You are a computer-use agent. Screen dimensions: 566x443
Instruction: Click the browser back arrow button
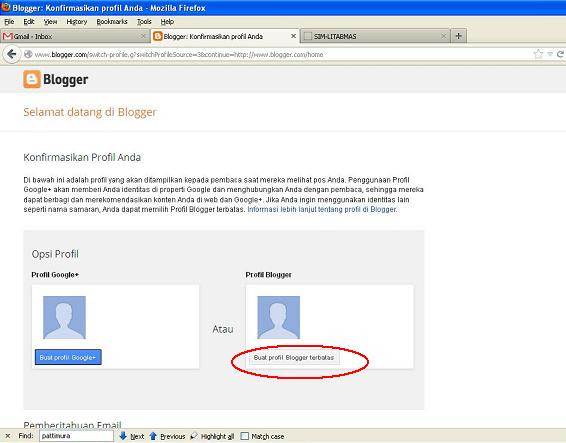coord(12,55)
